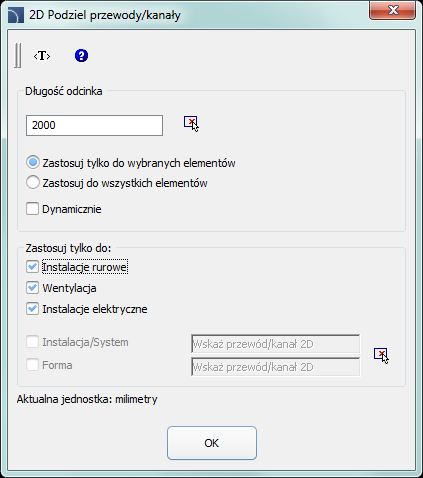Viewport: 423px width, 478px height.
Task: Confirm with the OK button
Action: tap(212, 443)
